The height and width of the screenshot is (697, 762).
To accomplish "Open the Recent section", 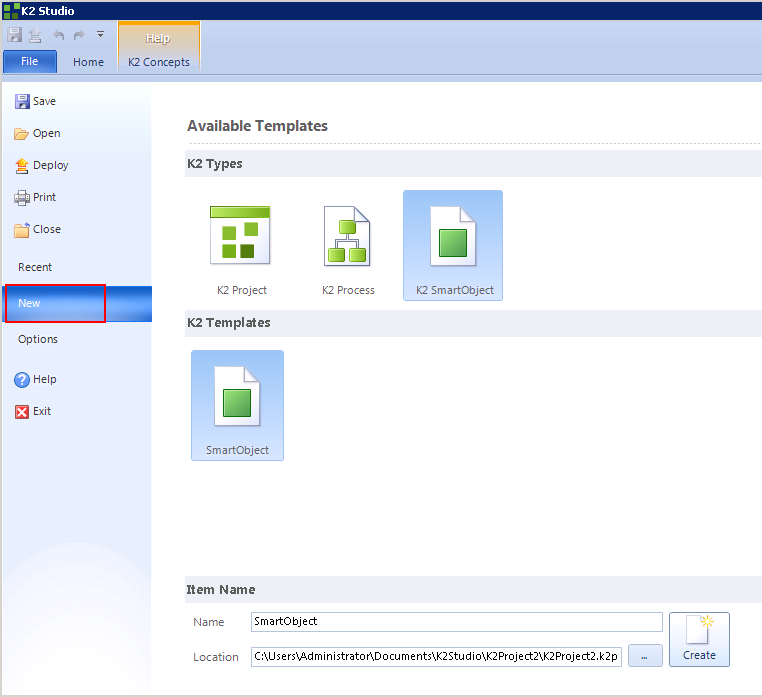I will coord(35,267).
